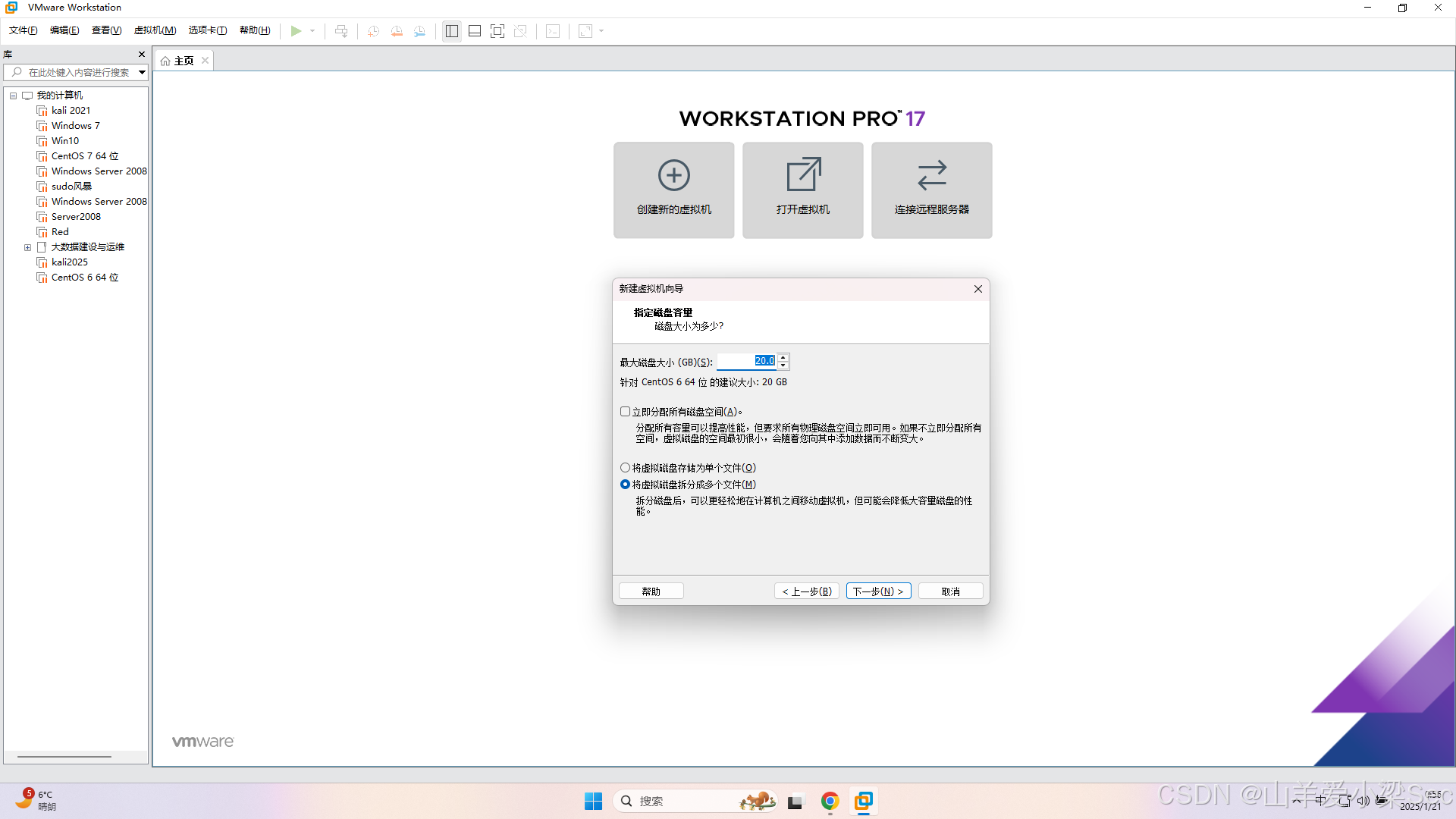Click the 下一步(N) button in the wizard
Screen dimensions: 1456x819
878,591
